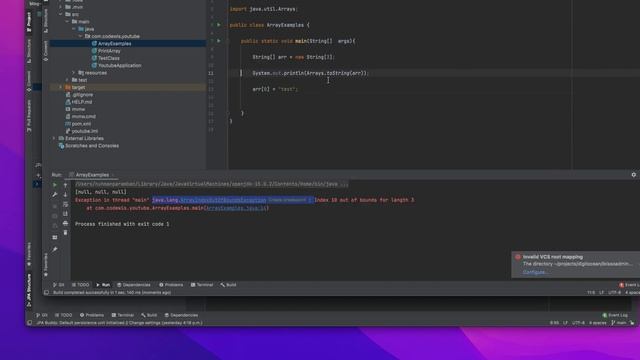Open the Build tool window tab
The image size is (640, 360).
tap(228, 285)
